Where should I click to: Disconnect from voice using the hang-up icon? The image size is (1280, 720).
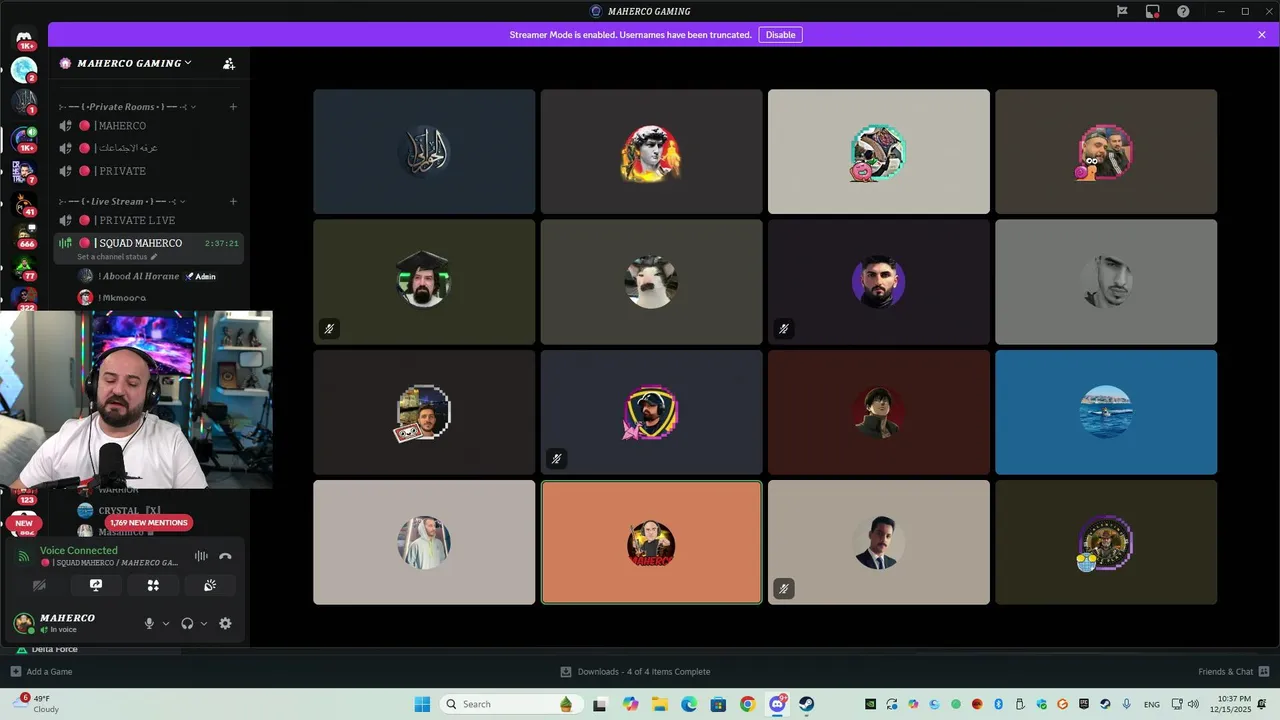[x=225, y=556]
